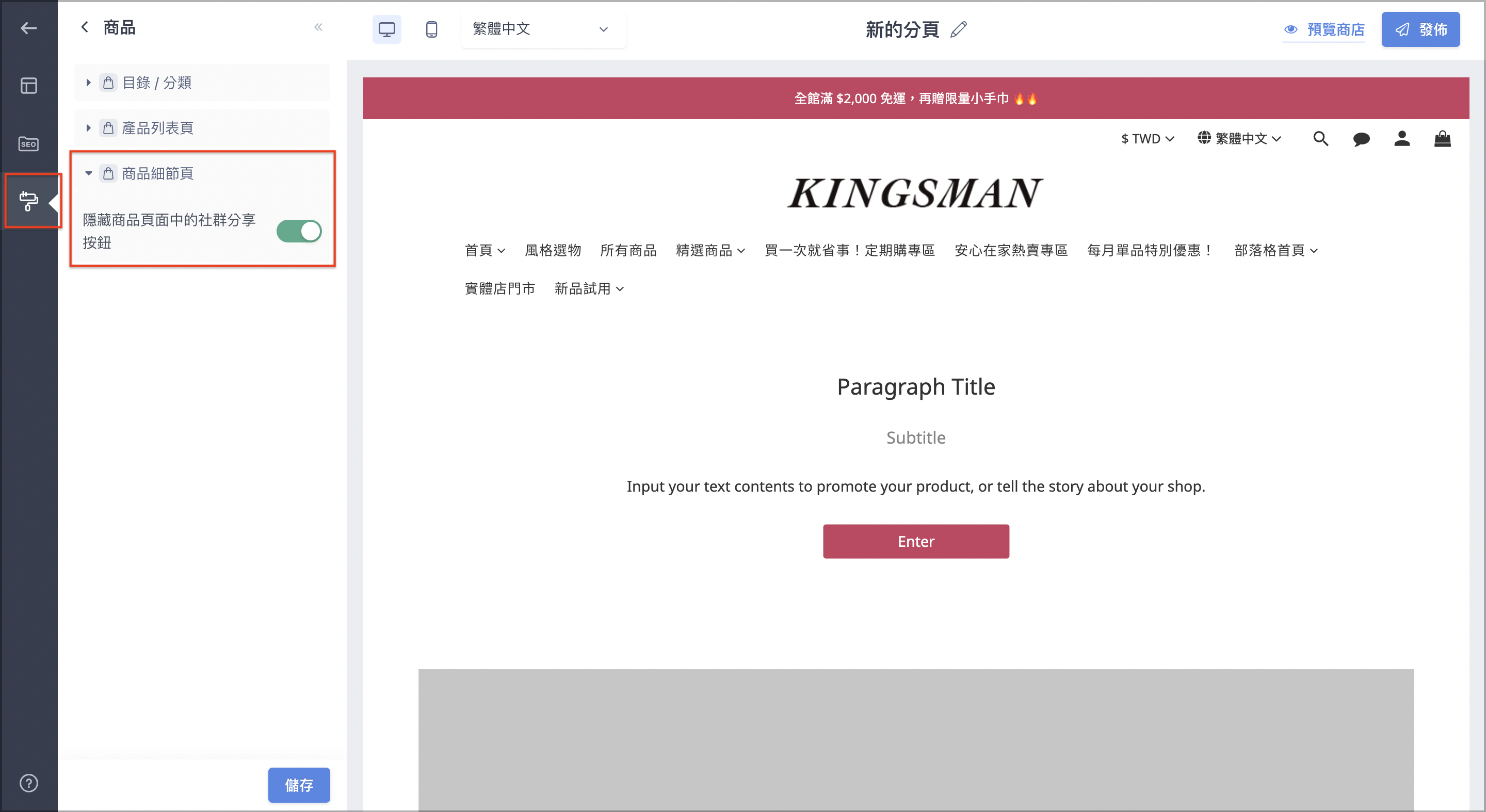Screen dimensions: 1486x812
Task: Select the paint roller design icon
Action: click(x=28, y=201)
